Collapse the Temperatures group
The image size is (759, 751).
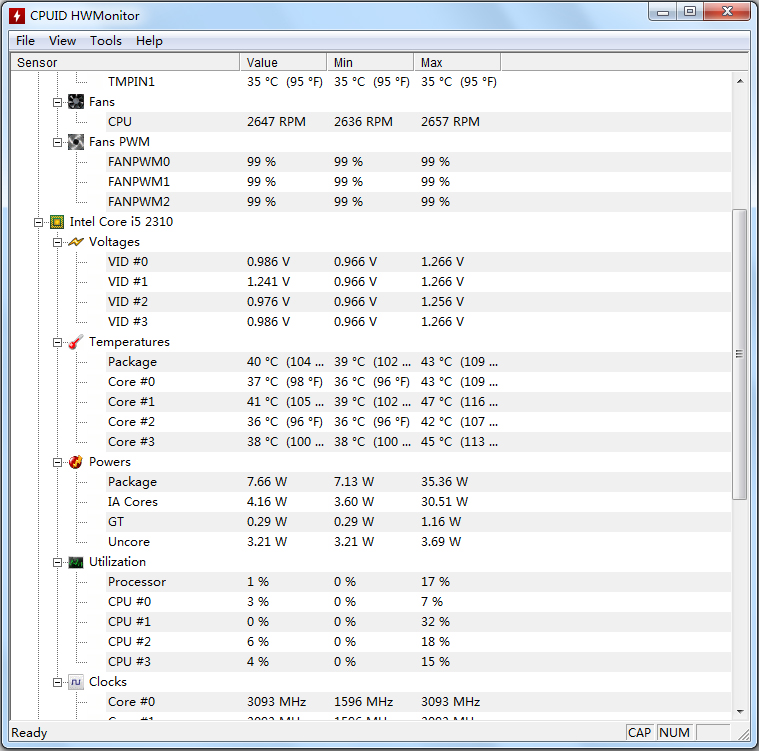(58, 342)
